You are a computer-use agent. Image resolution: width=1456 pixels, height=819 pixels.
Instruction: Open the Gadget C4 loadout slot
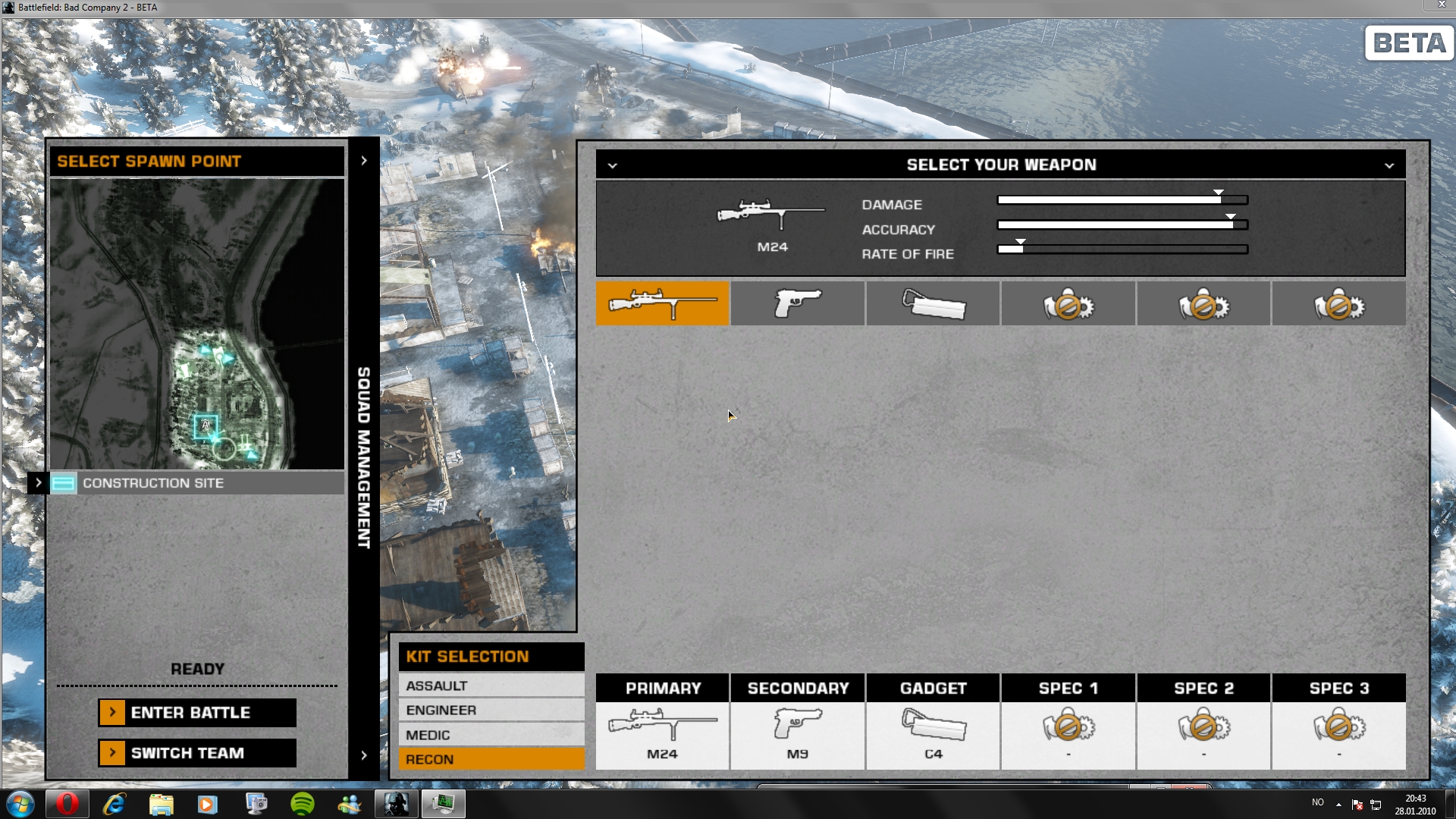pyautogui.click(x=933, y=736)
